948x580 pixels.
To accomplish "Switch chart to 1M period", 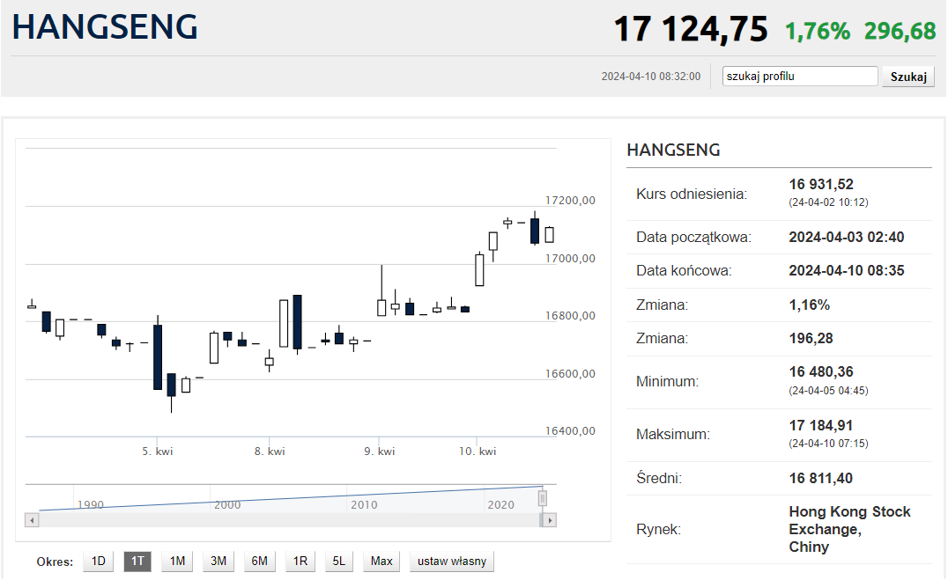I will [x=177, y=561].
